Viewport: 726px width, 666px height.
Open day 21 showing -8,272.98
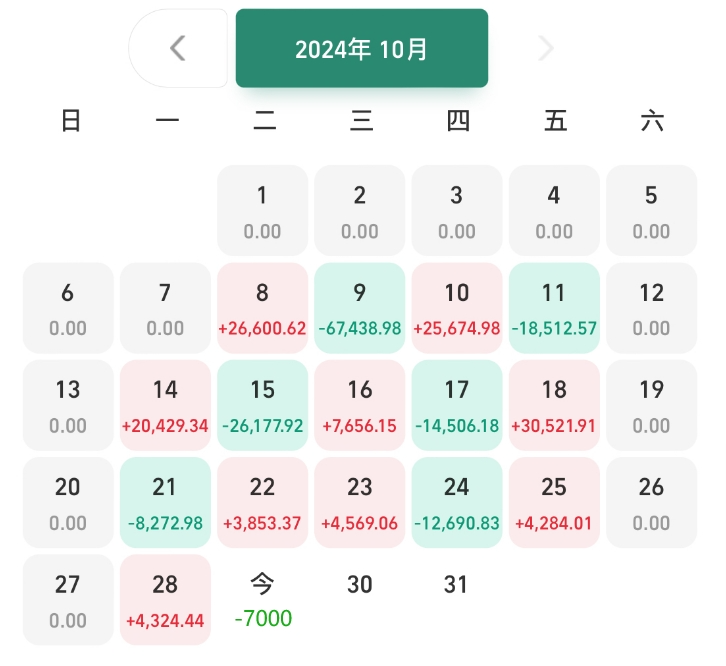pos(165,503)
